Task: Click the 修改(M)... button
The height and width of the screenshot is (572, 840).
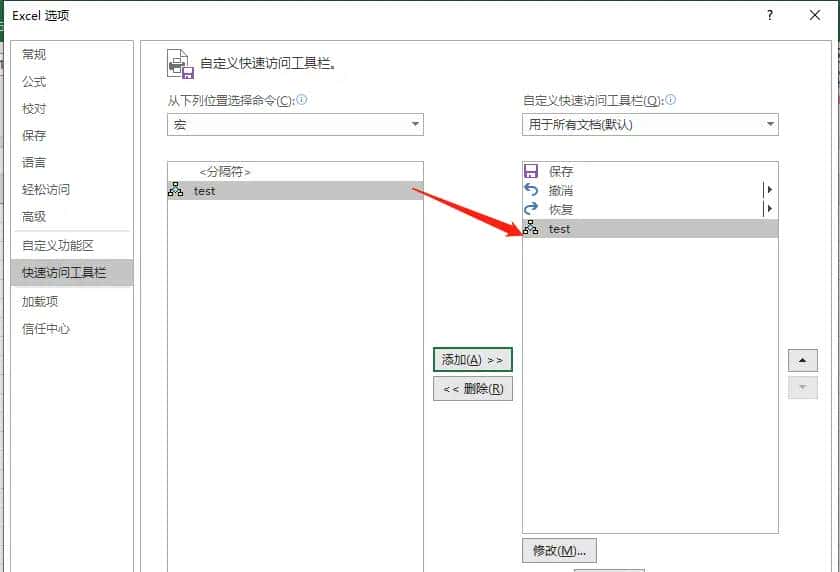Action: pyautogui.click(x=559, y=551)
